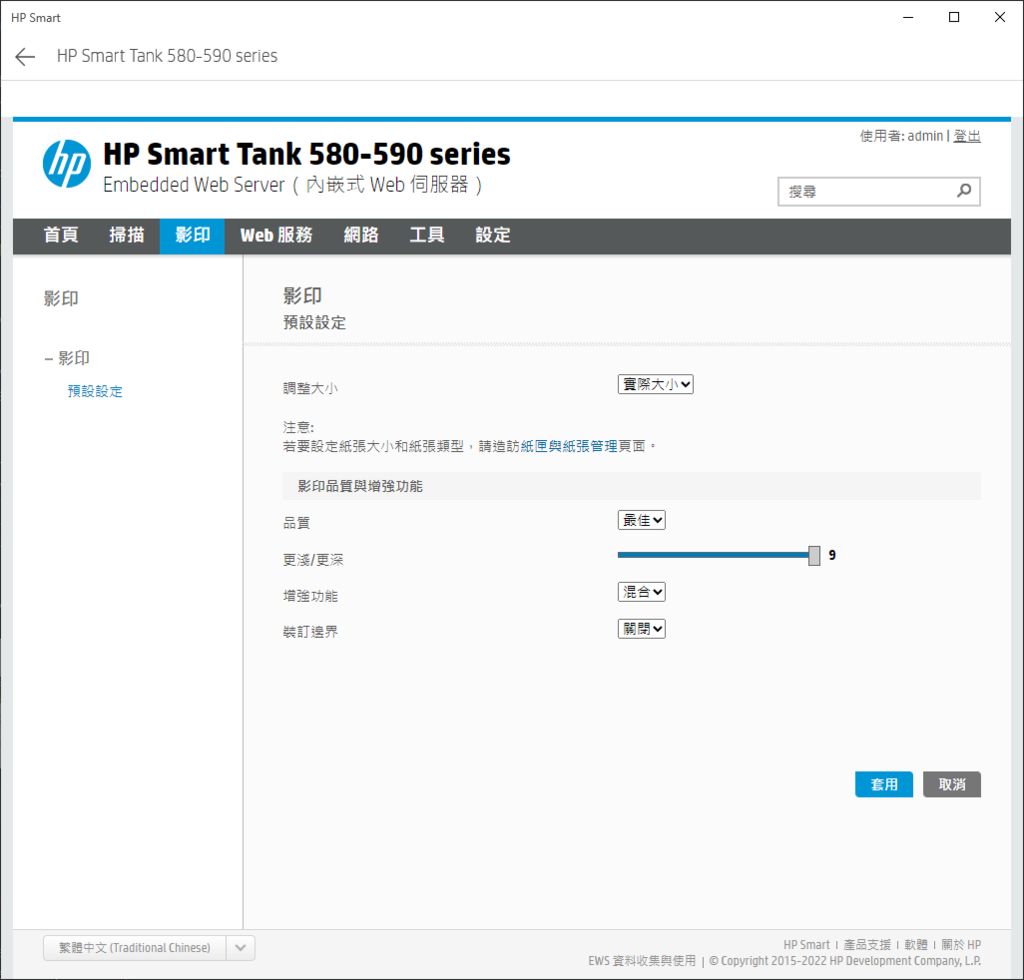Collapse the 影印 sidebar section
This screenshot has height=980, width=1024.
click(x=48, y=358)
